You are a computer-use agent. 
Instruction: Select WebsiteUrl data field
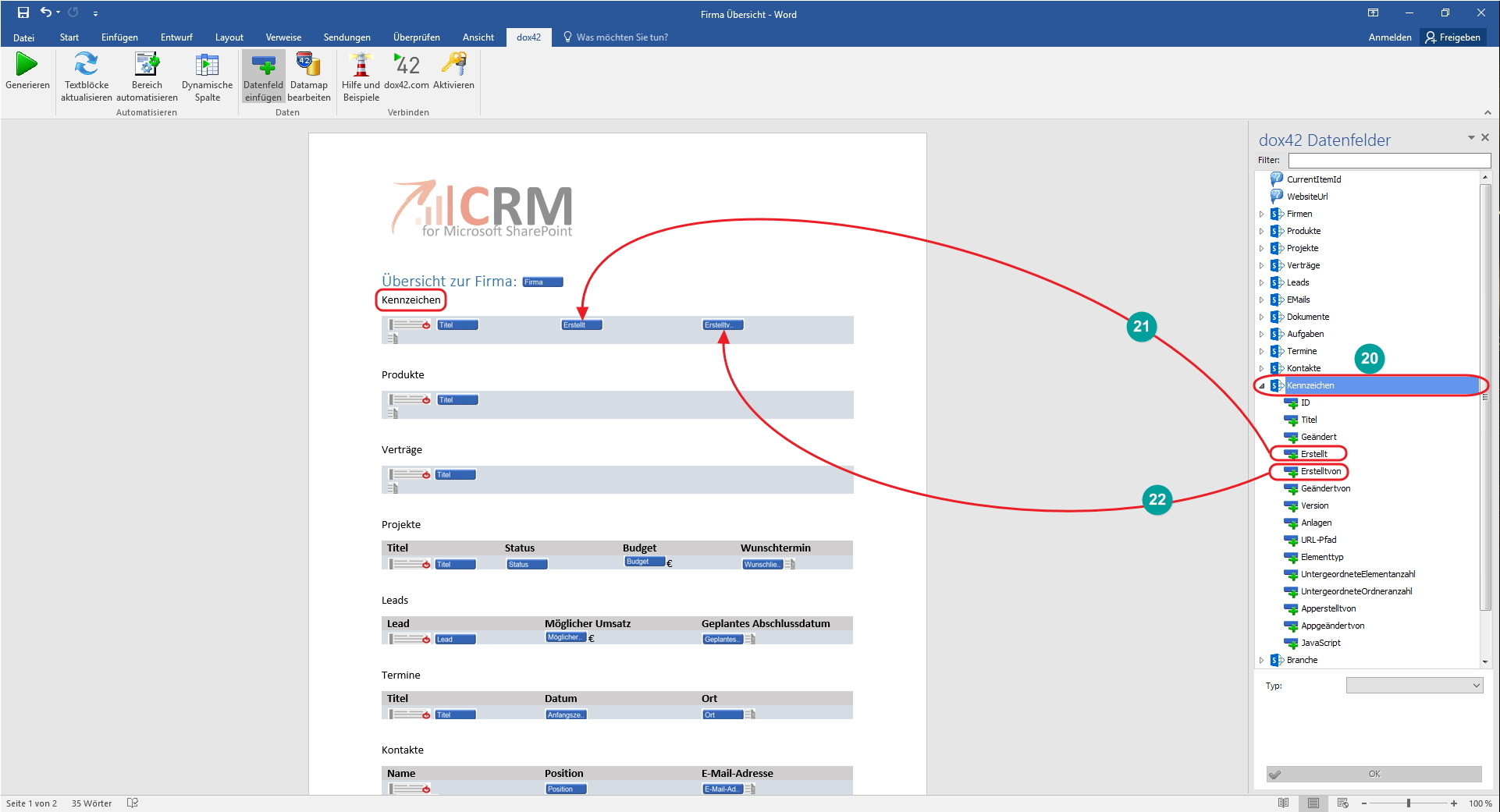pos(1307,197)
